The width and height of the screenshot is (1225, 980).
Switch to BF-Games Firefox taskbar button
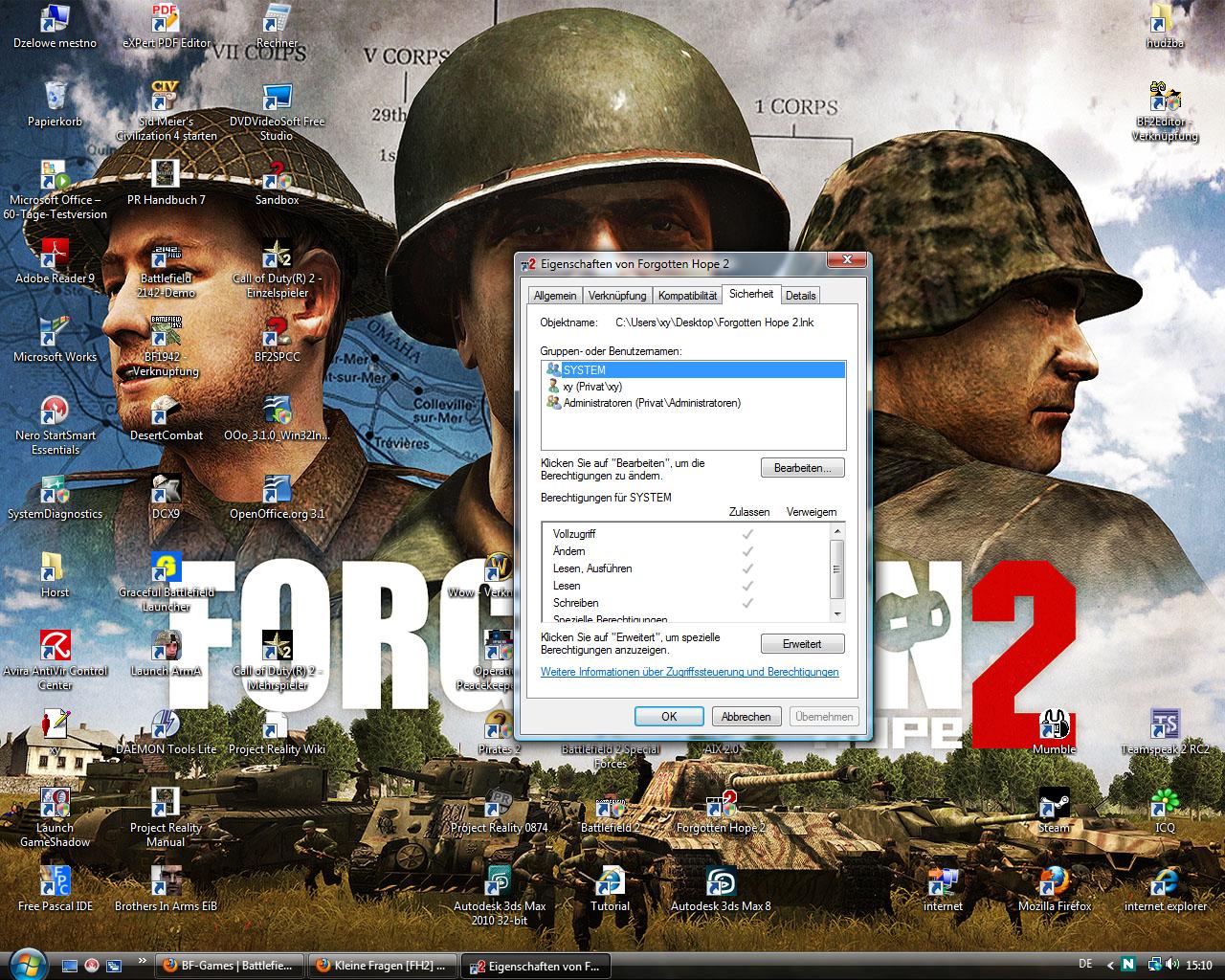point(230,966)
